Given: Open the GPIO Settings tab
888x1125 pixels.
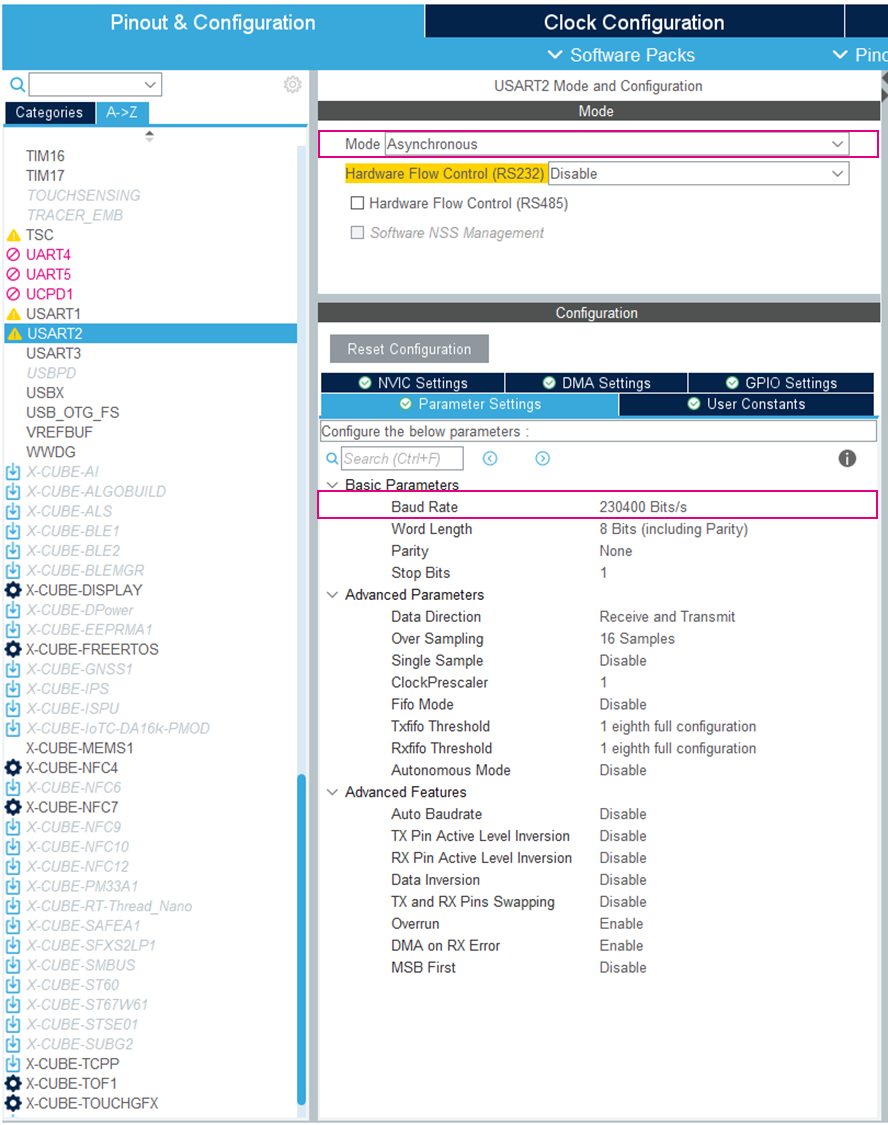Looking at the screenshot, I should tap(781, 383).
